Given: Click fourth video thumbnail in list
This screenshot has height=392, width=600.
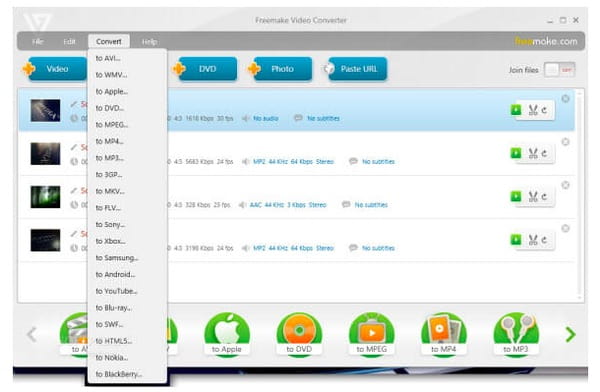Looking at the screenshot, I should pyautogui.click(x=45, y=240).
